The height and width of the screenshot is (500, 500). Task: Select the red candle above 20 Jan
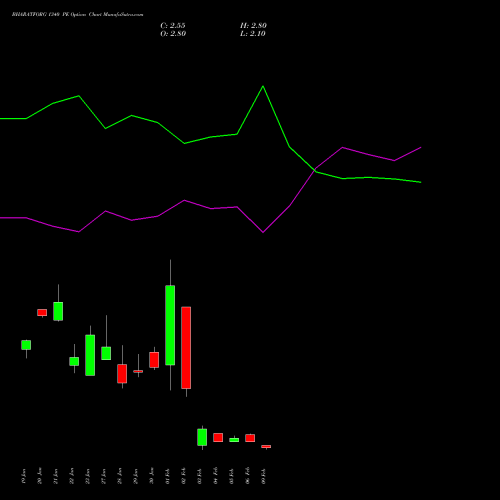click(x=42, y=312)
